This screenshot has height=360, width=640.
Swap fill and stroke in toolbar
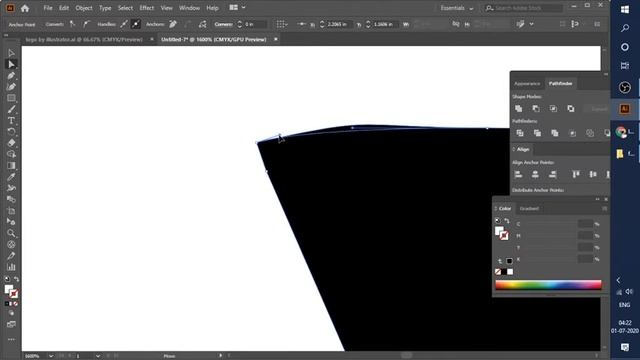pos(16,279)
